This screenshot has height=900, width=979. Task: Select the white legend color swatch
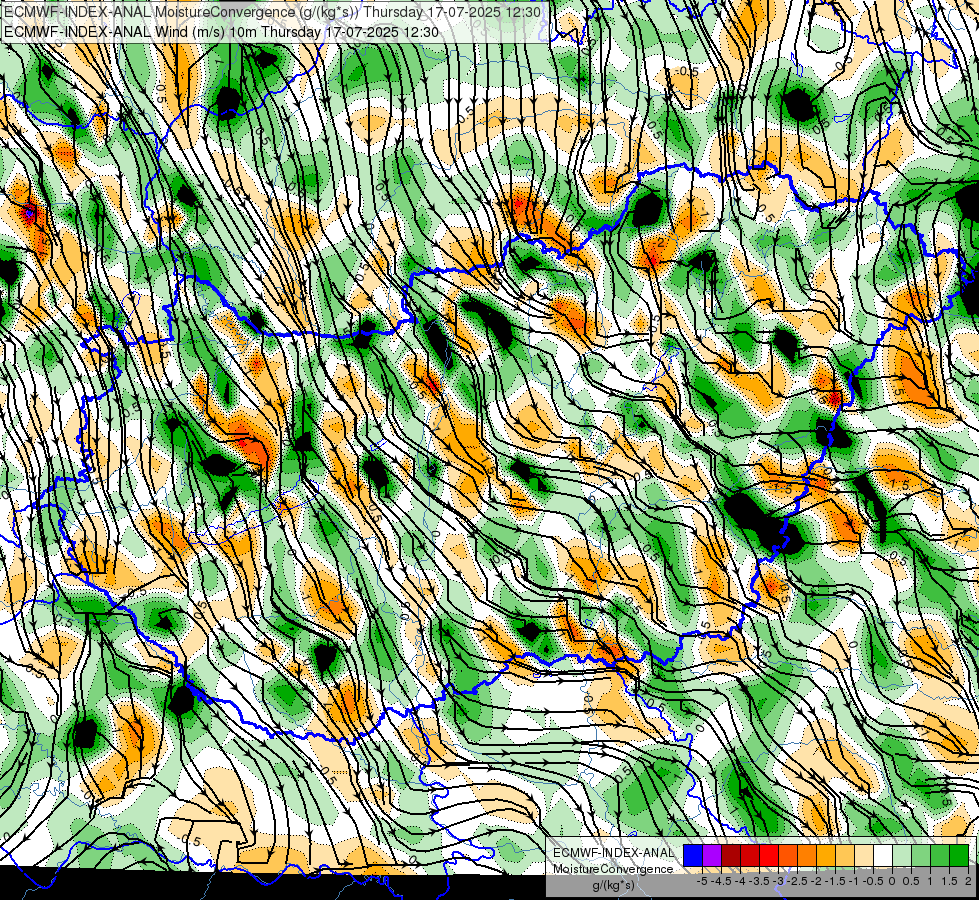click(x=883, y=855)
